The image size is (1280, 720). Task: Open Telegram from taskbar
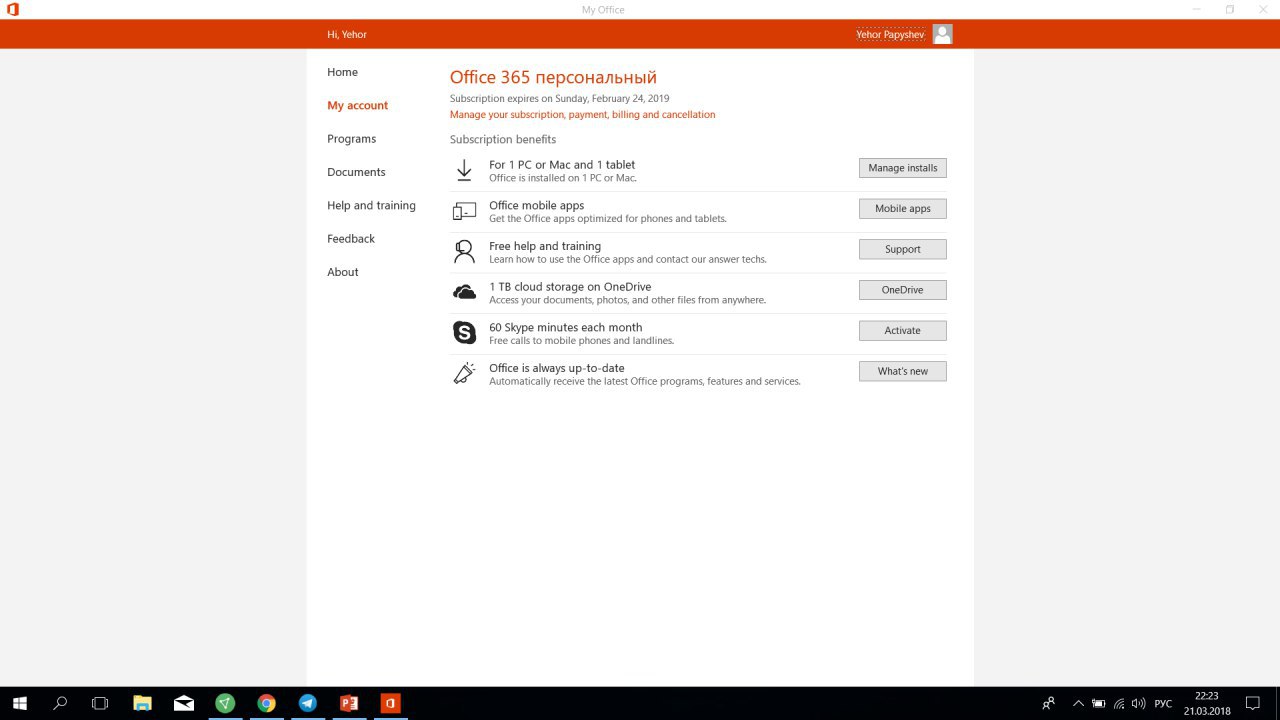coord(307,703)
